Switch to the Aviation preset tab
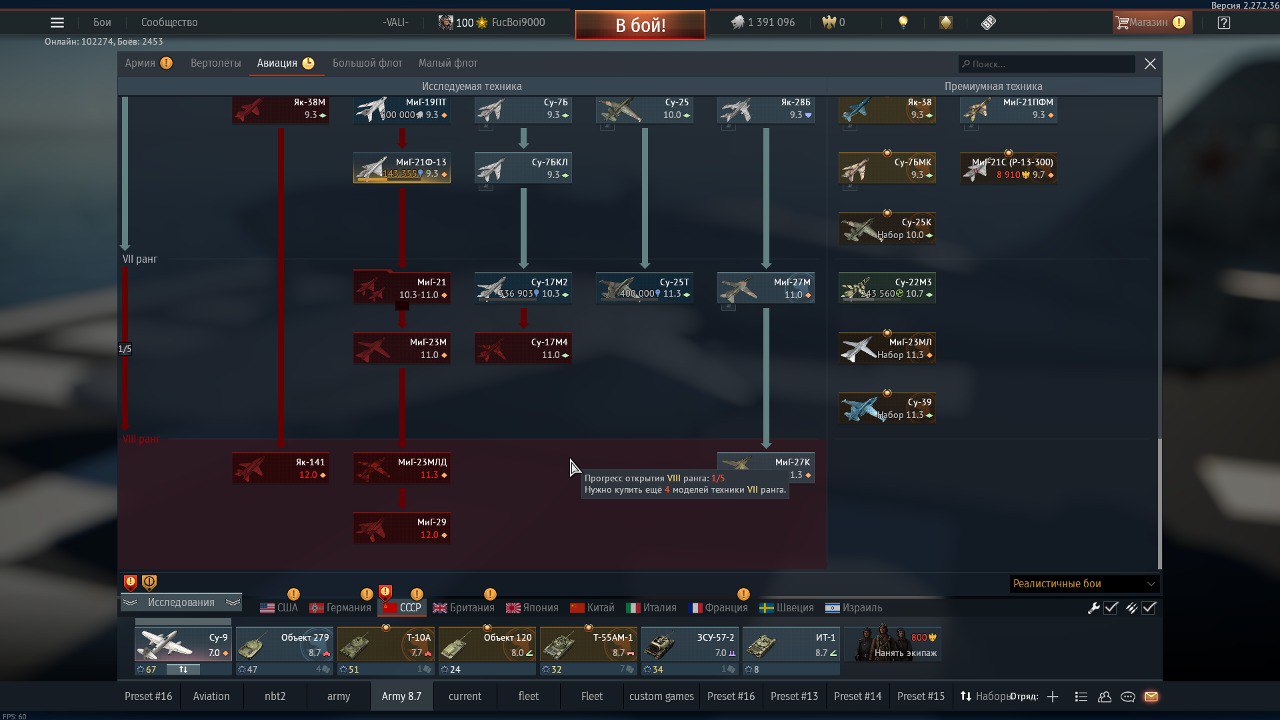1280x720 pixels. 211,696
